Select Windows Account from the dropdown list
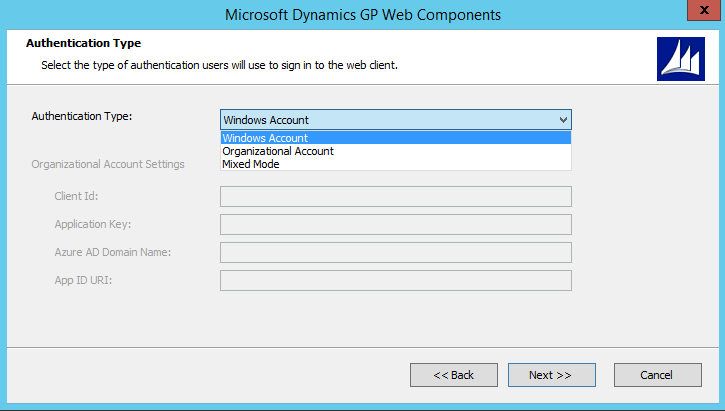Viewport: 725px width, 411px height. click(x=396, y=138)
